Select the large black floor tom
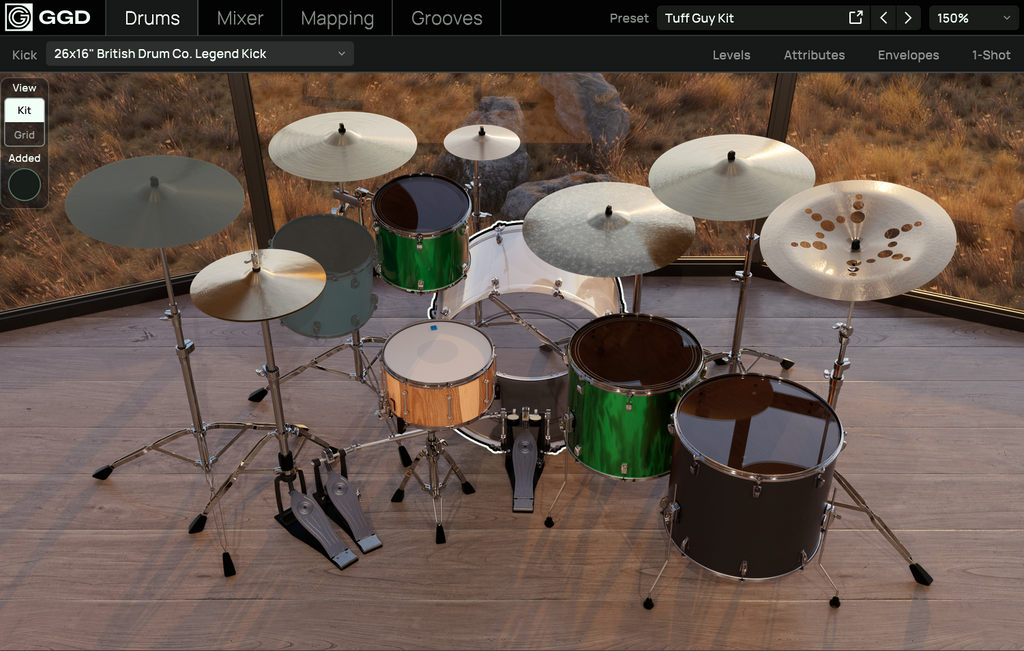Viewport: 1024px width, 651px height. 756,477
